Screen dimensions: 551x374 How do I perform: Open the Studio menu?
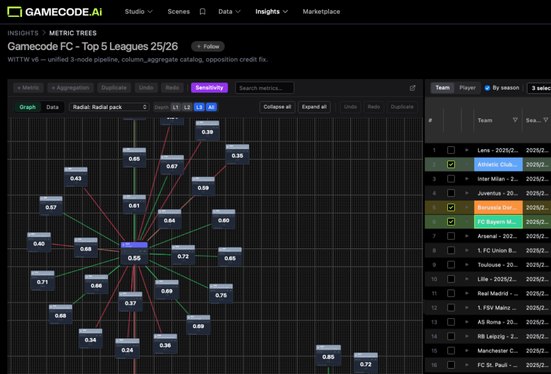click(x=138, y=12)
